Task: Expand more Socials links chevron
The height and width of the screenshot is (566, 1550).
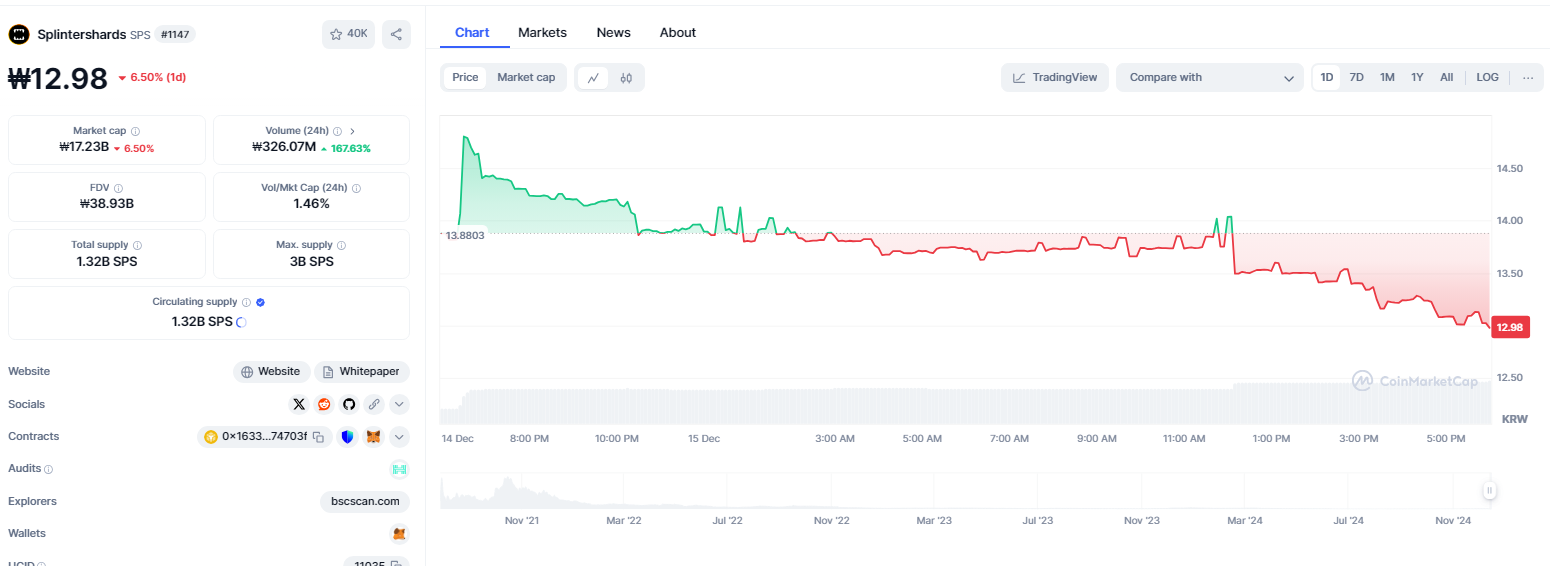Action: [x=399, y=404]
